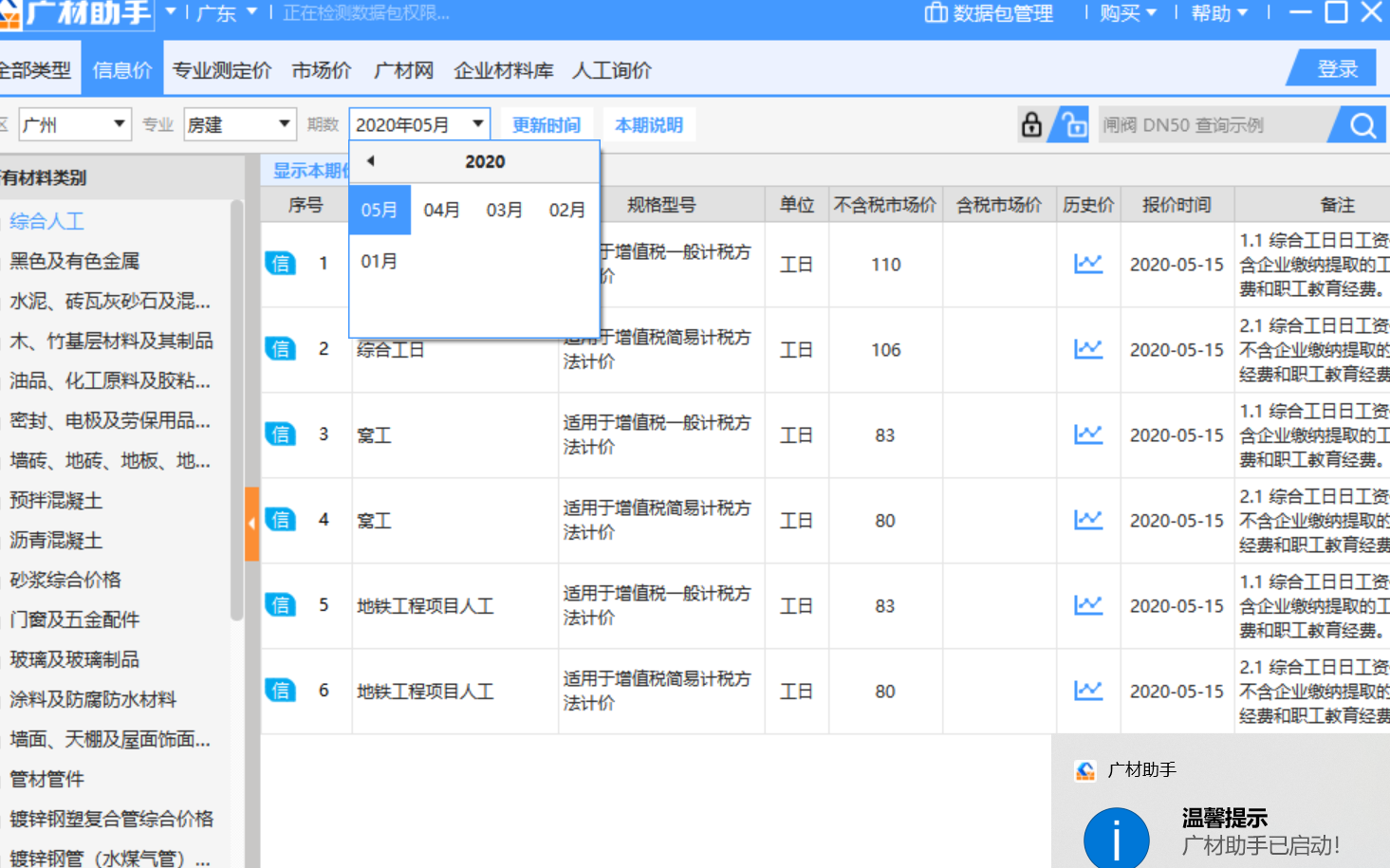1390x868 pixels.
Task: Click the 信 badge in row 1
Action: [x=281, y=264]
